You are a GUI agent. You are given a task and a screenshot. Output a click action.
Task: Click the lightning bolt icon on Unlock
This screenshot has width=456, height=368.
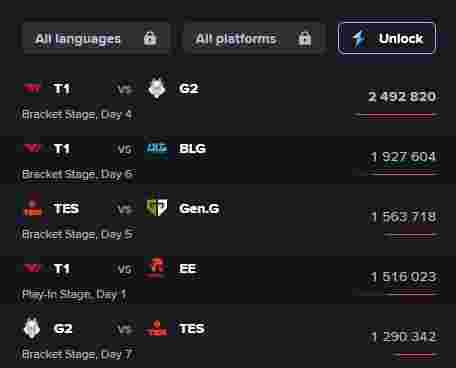point(360,39)
